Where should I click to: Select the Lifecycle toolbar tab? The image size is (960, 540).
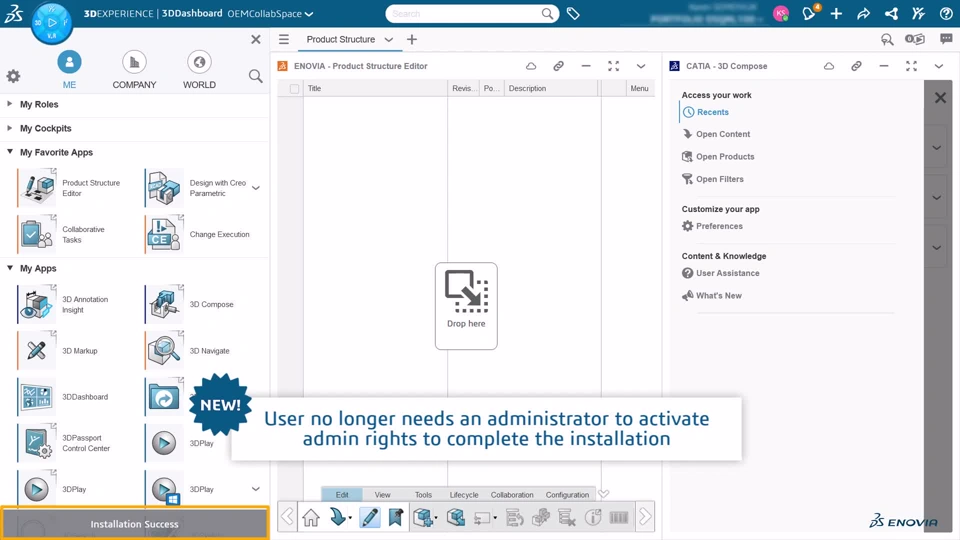point(464,495)
